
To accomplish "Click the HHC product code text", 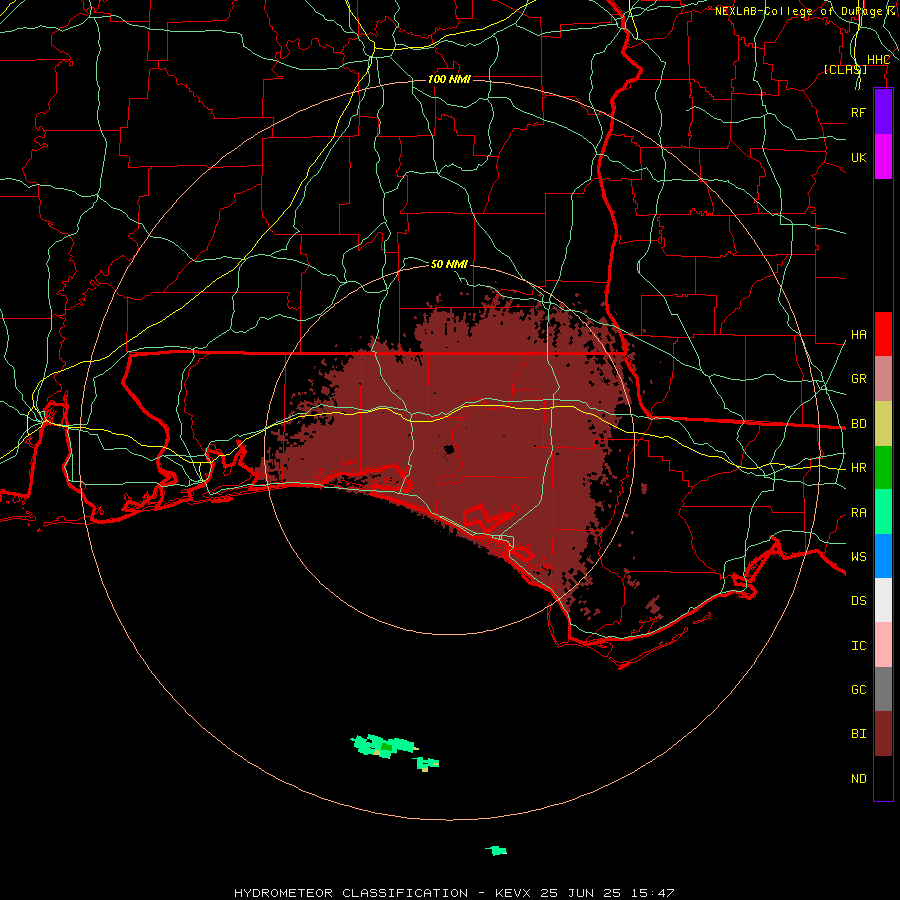I will click(x=878, y=60).
